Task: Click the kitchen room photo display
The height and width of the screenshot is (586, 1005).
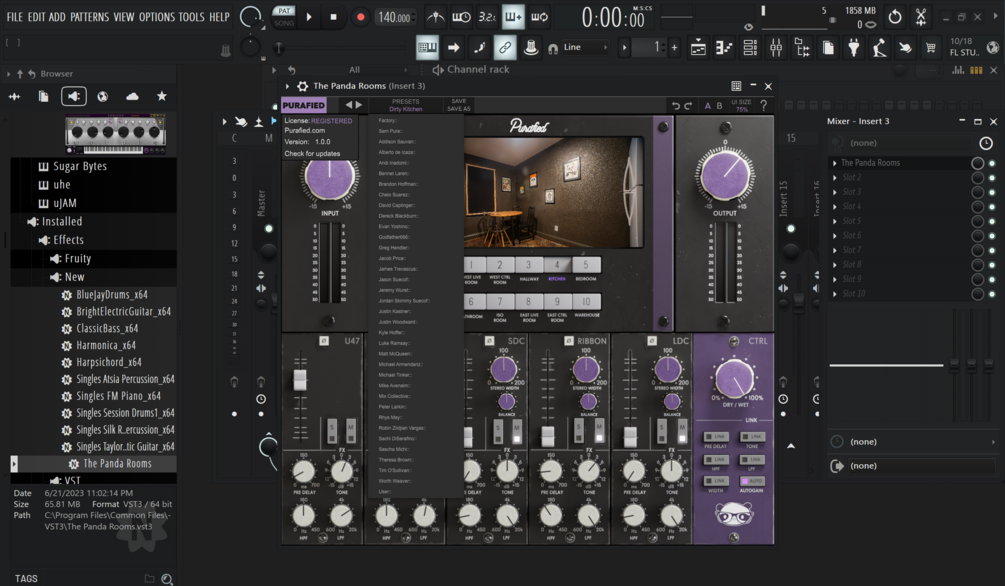Action: point(552,192)
